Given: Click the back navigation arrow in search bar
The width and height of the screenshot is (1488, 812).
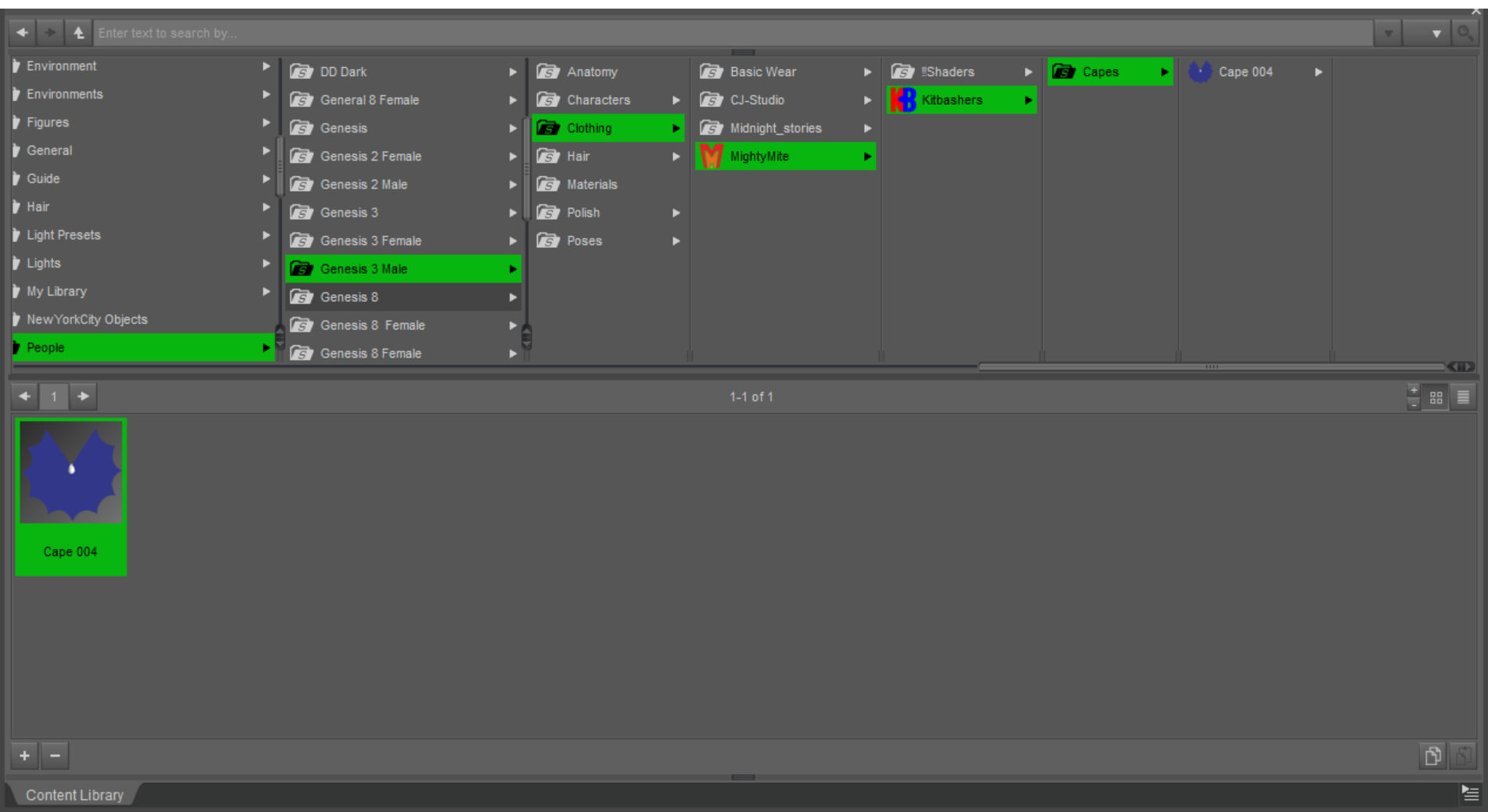Looking at the screenshot, I should (x=22, y=33).
